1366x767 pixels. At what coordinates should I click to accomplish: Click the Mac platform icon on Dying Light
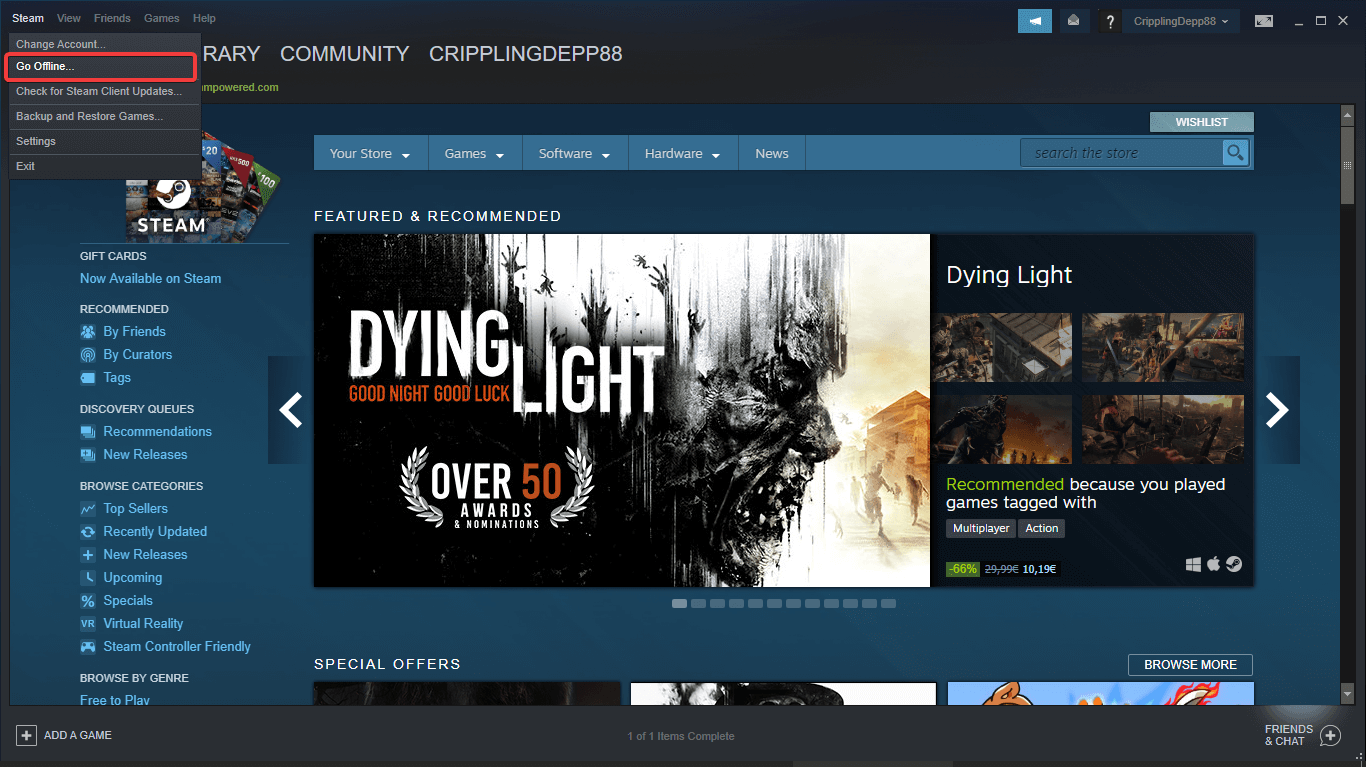[x=1214, y=565]
